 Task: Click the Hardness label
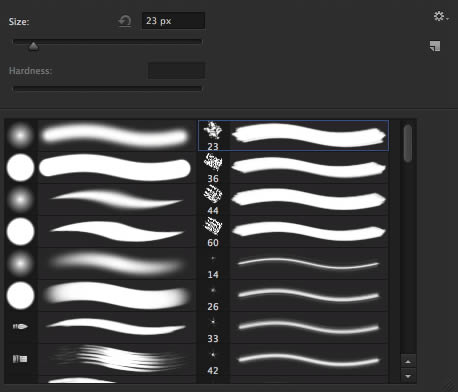[x=30, y=71]
